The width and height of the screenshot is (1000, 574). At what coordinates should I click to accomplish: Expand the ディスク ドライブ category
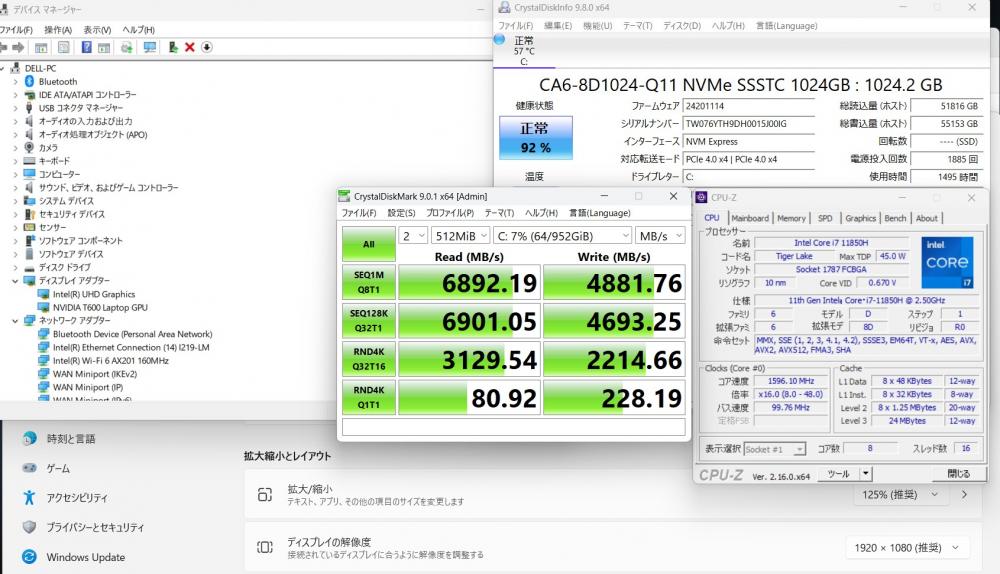[x=15, y=267]
